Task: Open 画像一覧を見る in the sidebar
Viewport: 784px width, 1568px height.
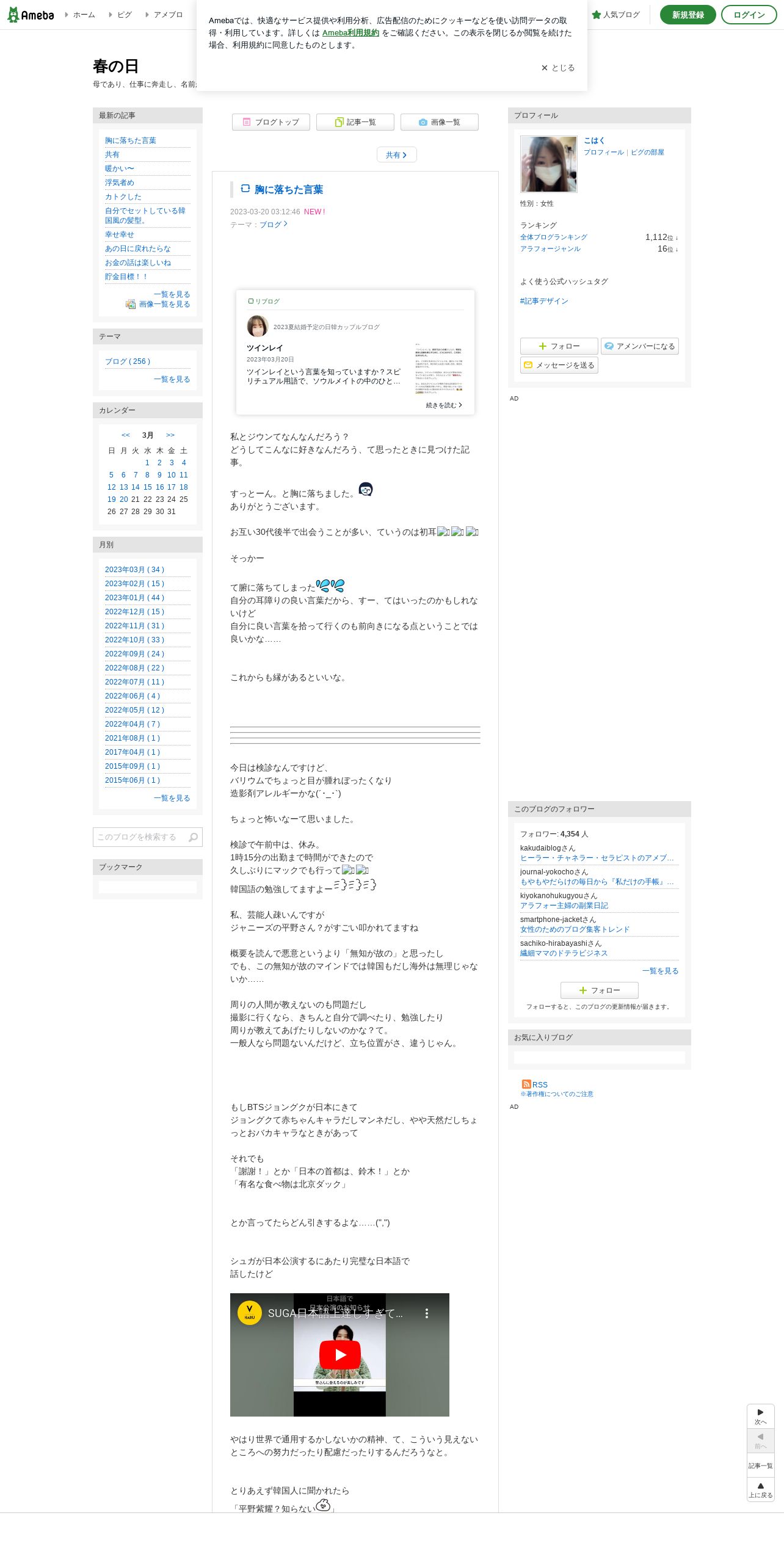Action: tap(164, 304)
